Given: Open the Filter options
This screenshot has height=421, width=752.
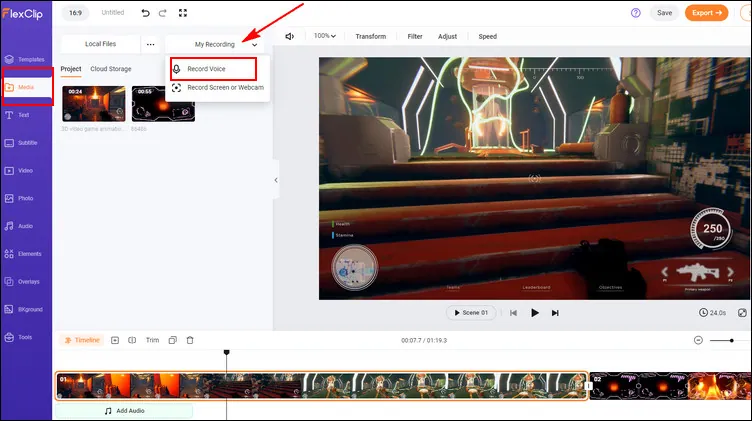Looking at the screenshot, I should pos(415,36).
